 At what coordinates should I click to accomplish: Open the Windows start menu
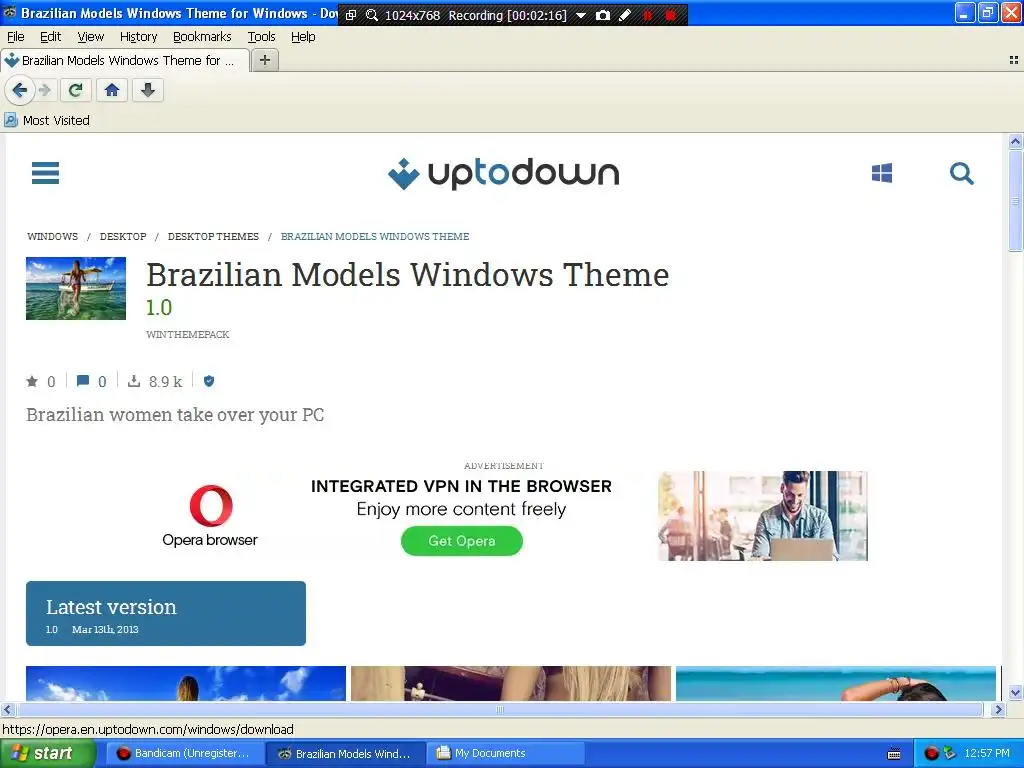48,754
